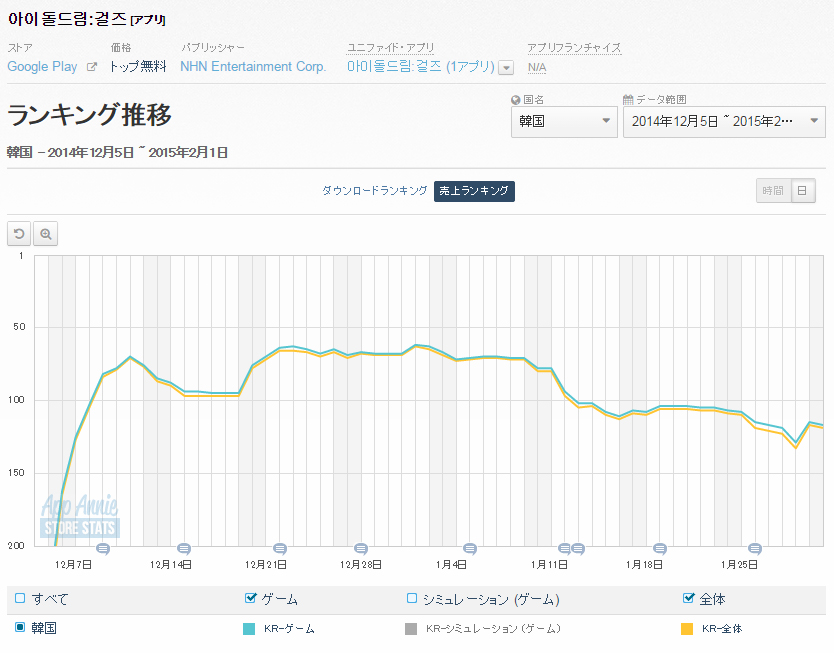This screenshot has height=653, width=834.
Task: Open the 아이돌드림:걸즈 (1アプリ) unified app link
Action: pos(421,67)
